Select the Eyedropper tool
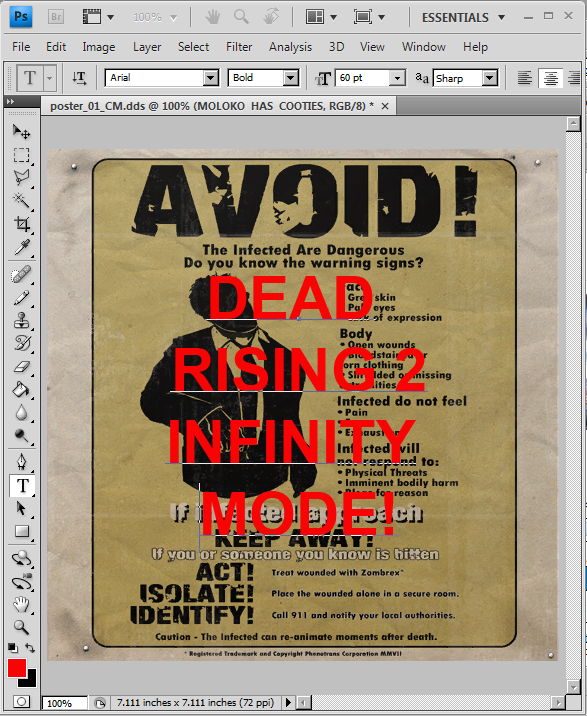This screenshot has height=716, width=587. [x=21, y=247]
